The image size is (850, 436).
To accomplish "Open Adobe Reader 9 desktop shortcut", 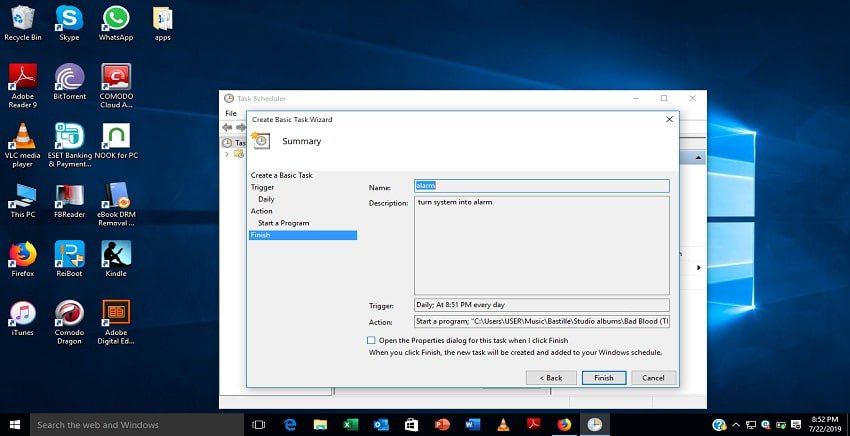I will 23,86.
